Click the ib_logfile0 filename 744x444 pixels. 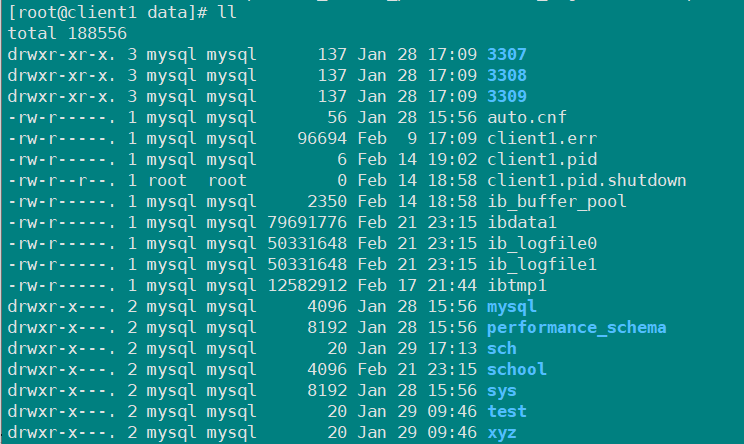[542, 243]
